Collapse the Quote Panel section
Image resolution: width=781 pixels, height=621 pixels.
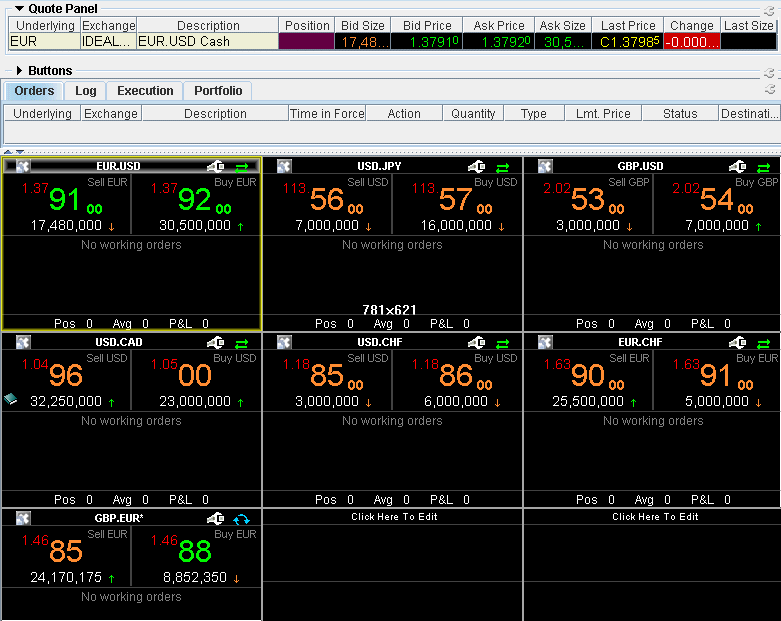[19, 8]
